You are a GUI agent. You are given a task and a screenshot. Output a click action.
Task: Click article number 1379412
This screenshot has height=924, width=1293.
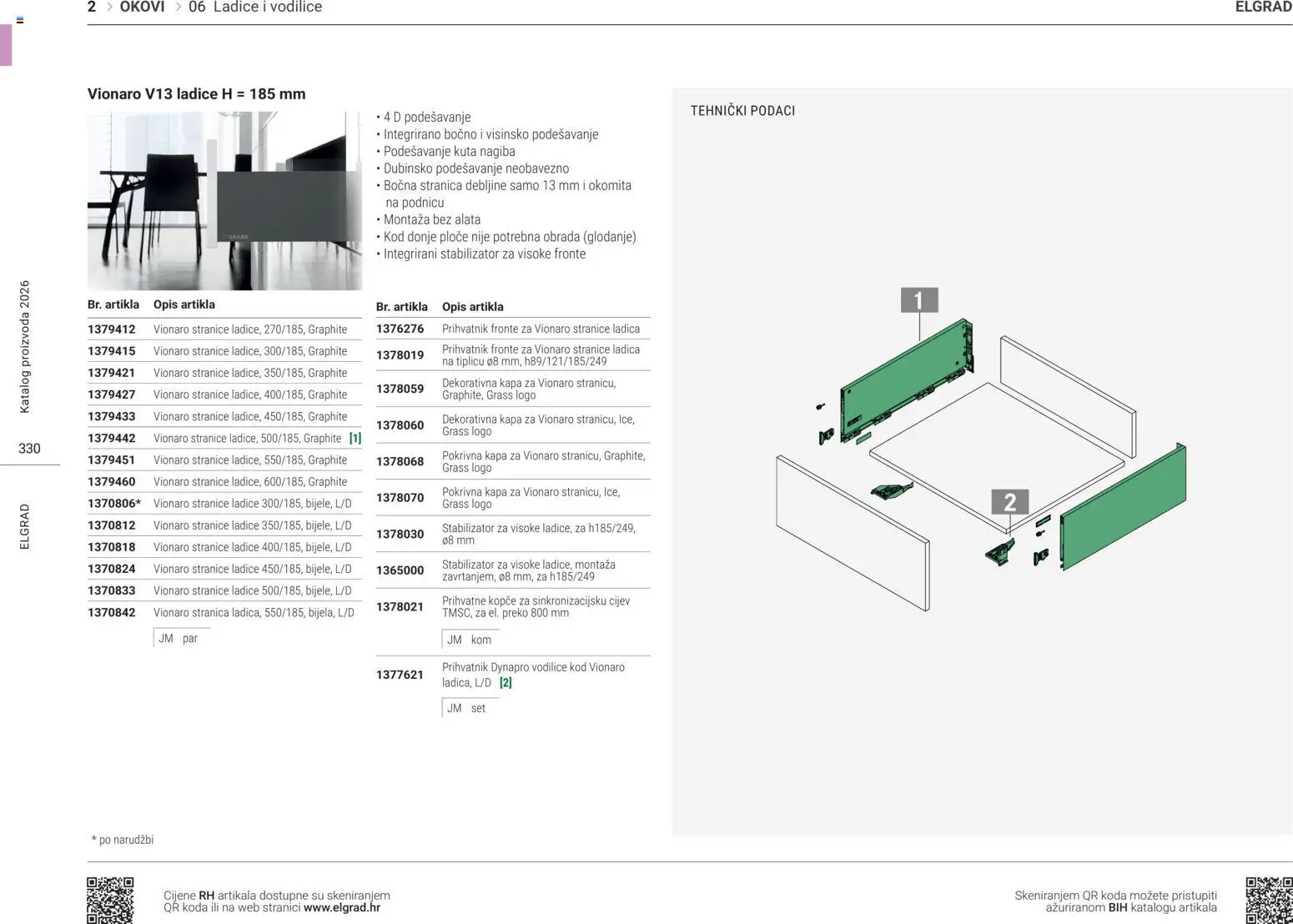click(x=112, y=329)
